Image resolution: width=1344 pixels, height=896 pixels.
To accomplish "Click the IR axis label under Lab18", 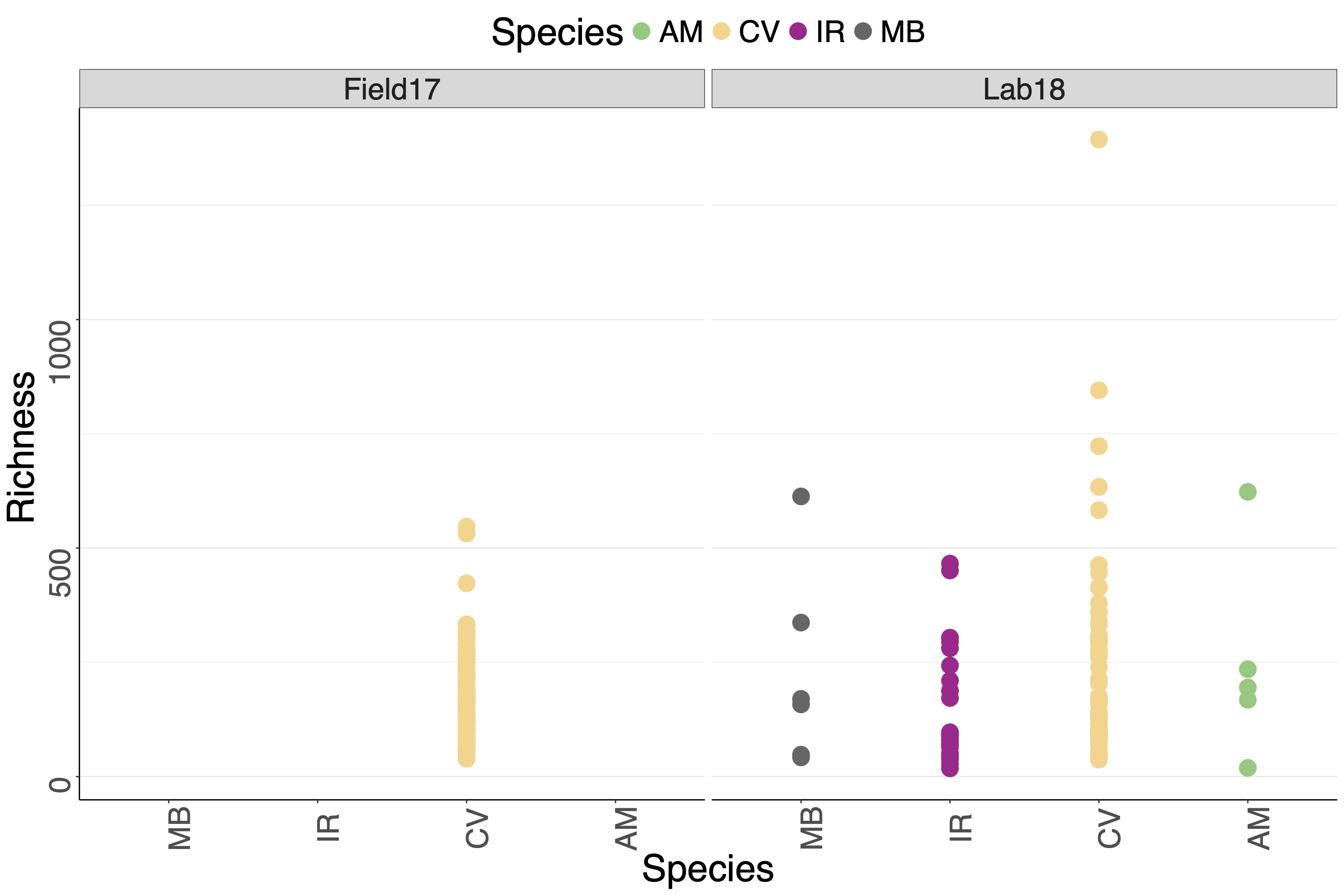I will pyautogui.click(x=961, y=828).
